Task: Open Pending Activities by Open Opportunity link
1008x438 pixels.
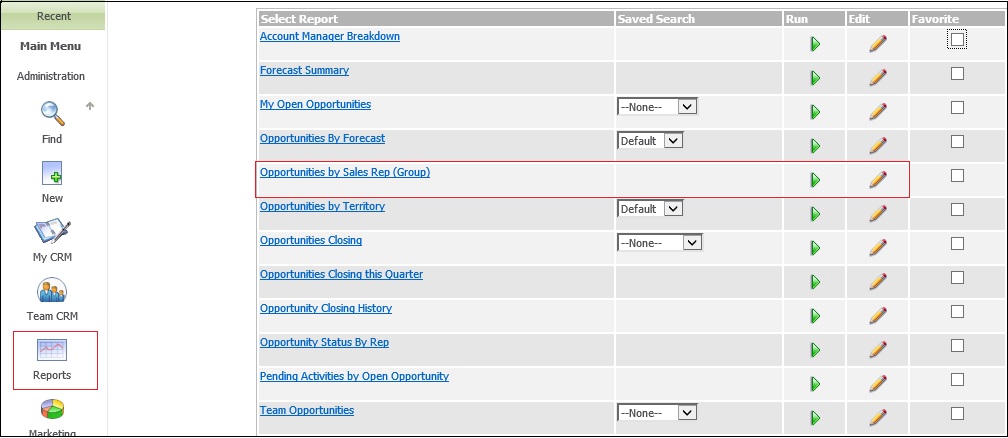Action: click(354, 377)
